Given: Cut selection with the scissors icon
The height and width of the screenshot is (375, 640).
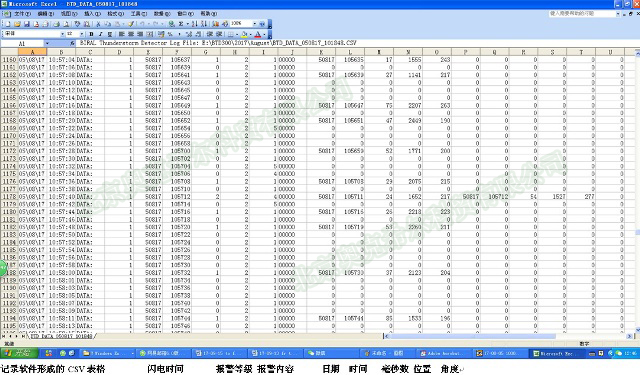Looking at the screenshot, I should [98, 24].
